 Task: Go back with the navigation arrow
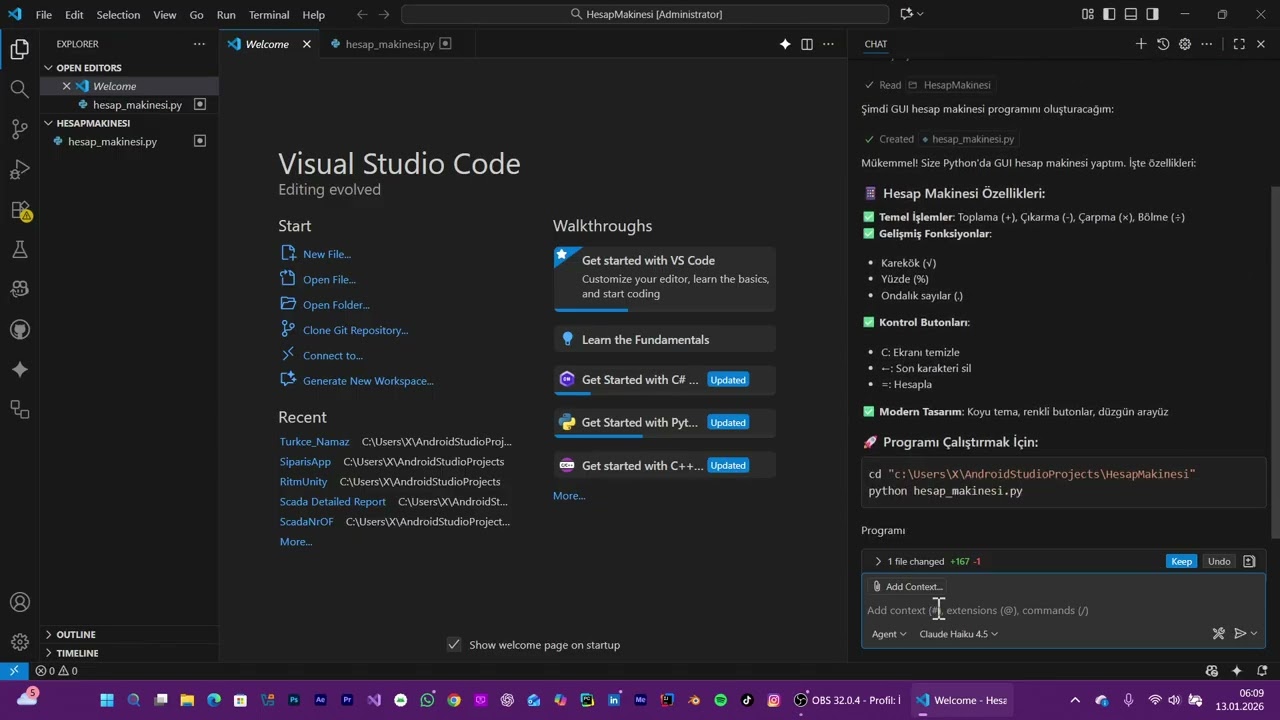click(x=362, y=14)
